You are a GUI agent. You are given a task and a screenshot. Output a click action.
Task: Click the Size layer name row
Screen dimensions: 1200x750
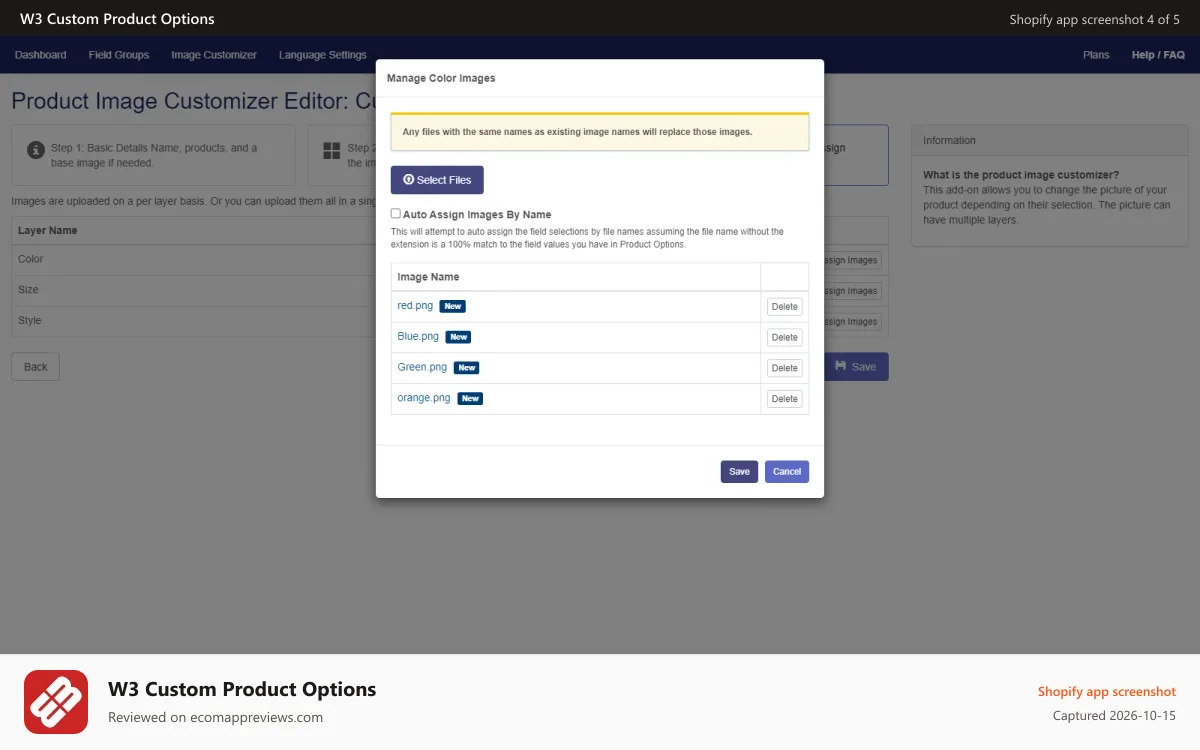tap(28, 290)
